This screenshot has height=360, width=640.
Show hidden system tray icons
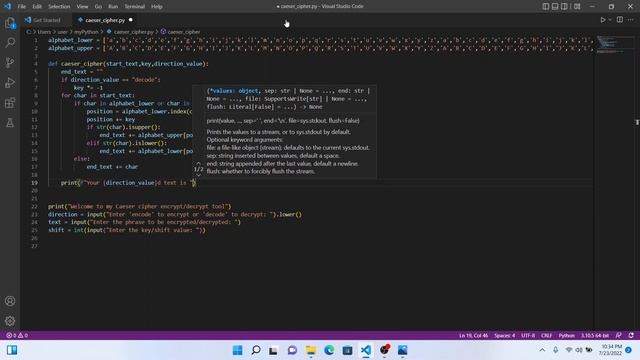pos(542,350)
